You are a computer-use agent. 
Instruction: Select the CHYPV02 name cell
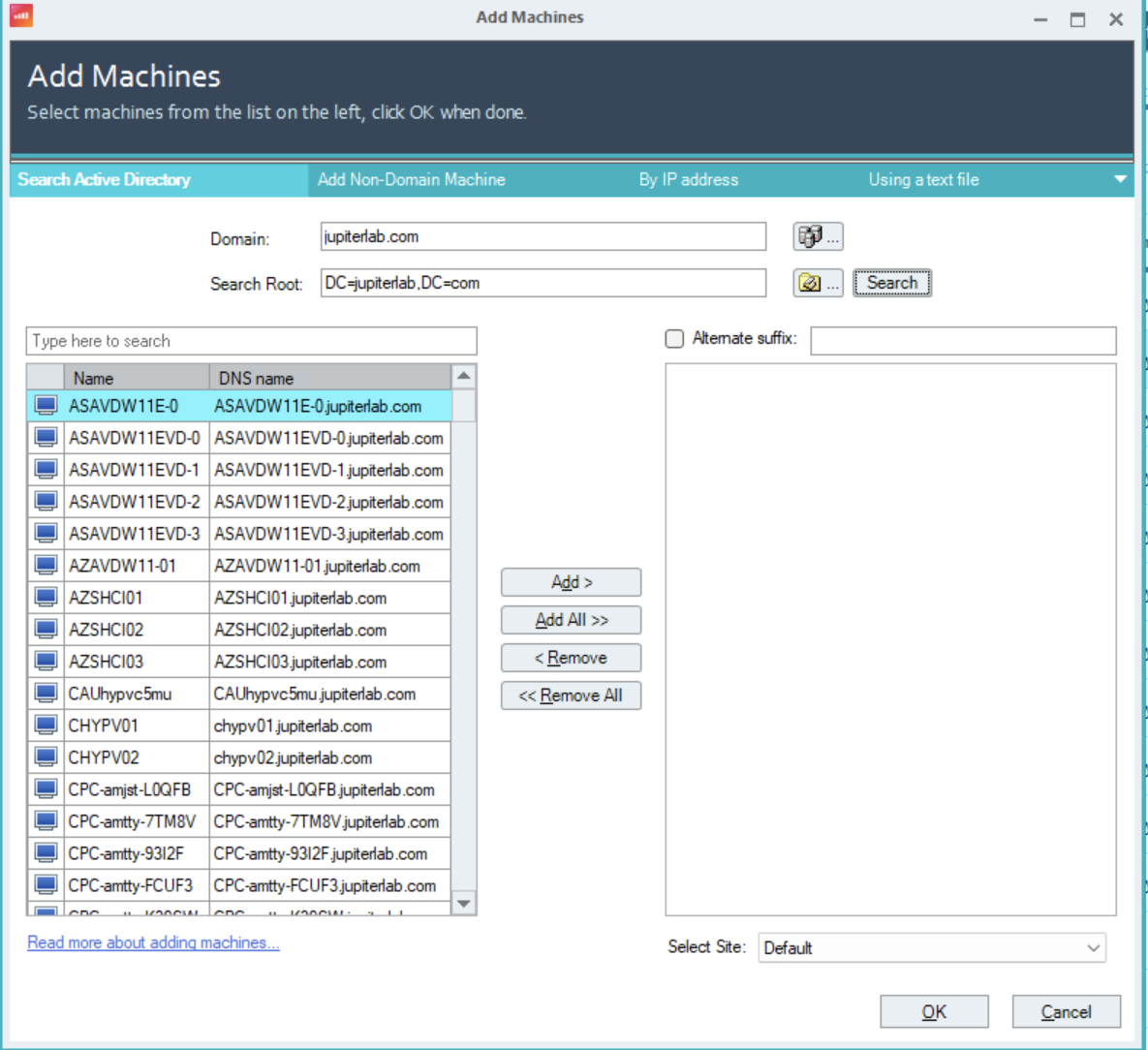click(137, 757)
